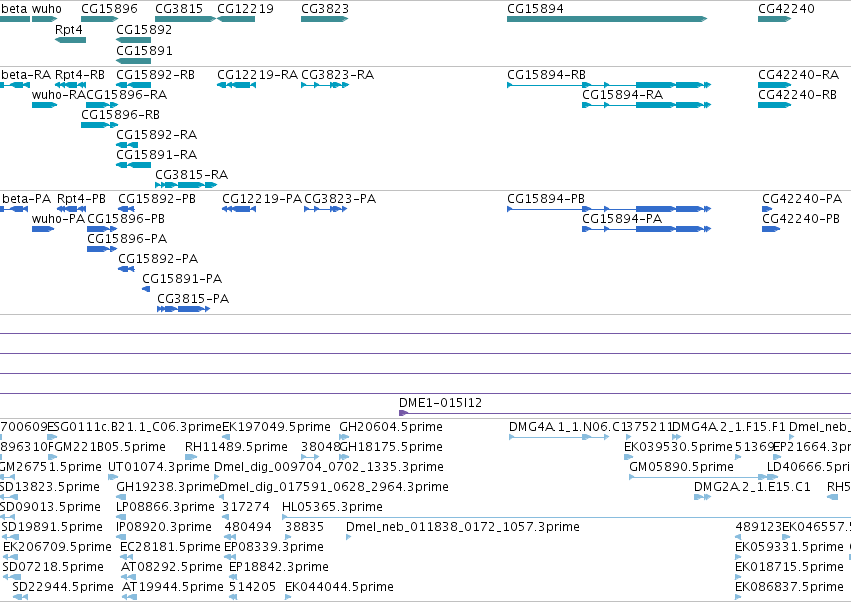Select the DME1-015I12 BAC clone label
This screenshot has width=851, height=602.
point(440,403)
